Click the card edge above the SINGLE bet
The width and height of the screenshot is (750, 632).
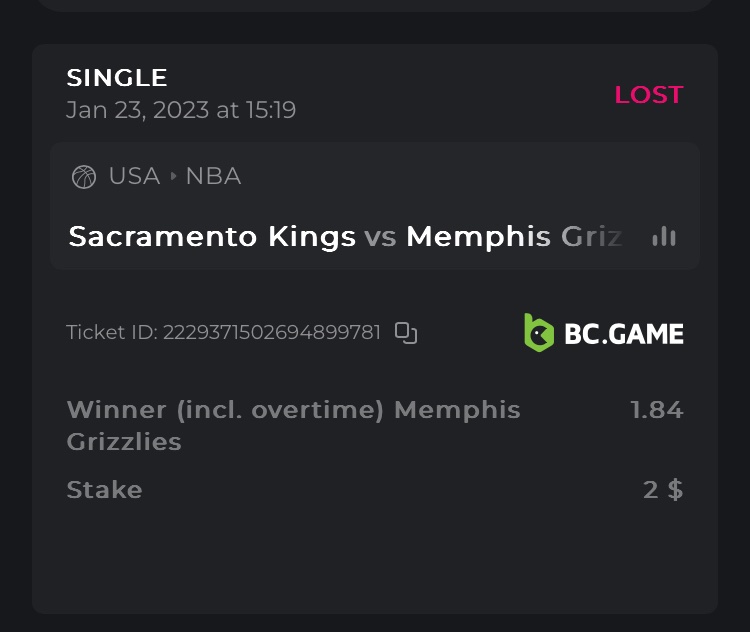(375, 5)
